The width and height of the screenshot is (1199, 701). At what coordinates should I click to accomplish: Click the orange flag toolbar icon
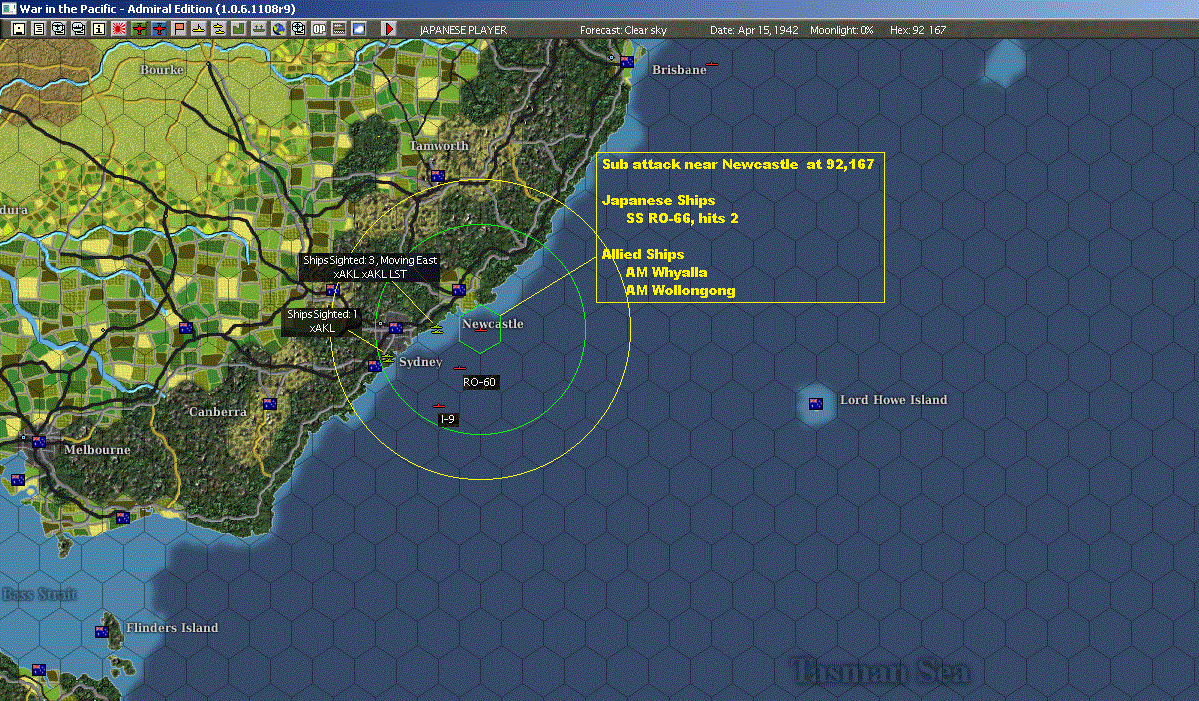pos(179,29)
